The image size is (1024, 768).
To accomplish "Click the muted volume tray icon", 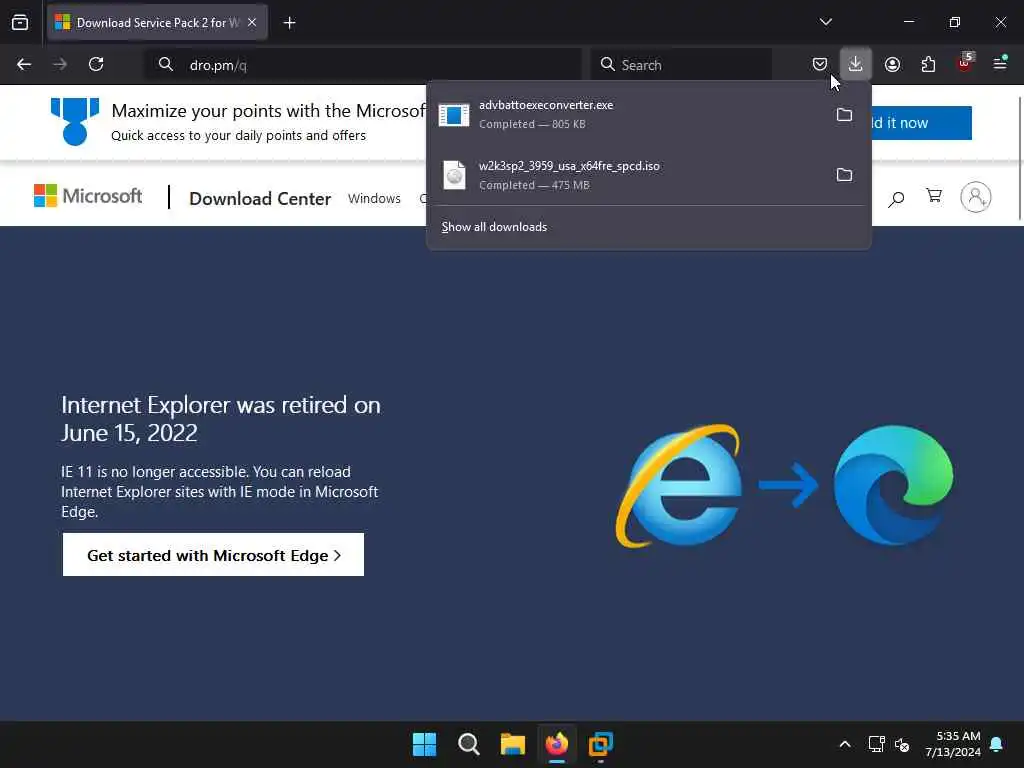I will coord(902,744).
